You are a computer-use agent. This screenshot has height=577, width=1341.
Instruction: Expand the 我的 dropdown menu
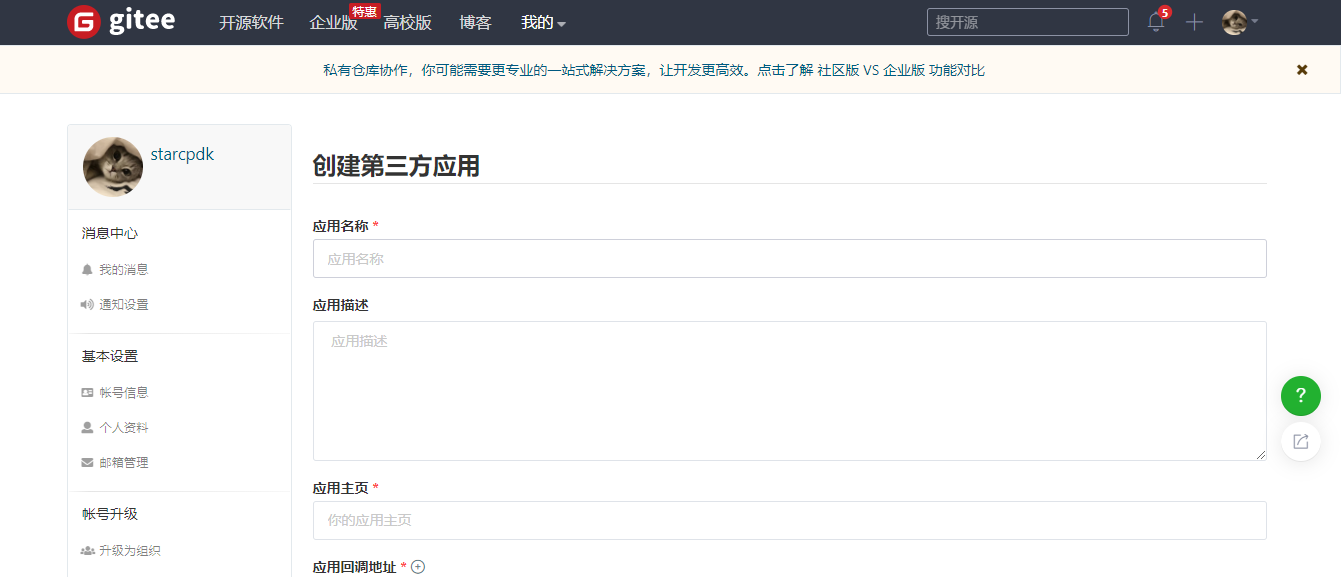click(543, 23)
